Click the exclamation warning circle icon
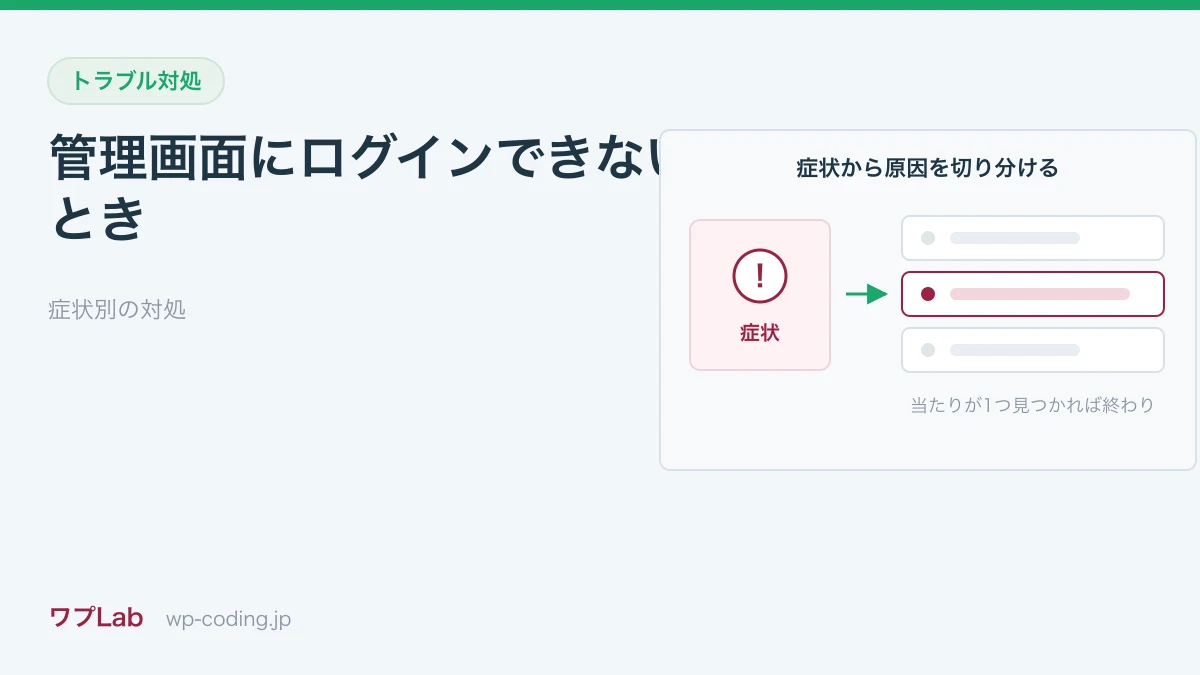The image size is (1200, 675). [x=760, y=276]
